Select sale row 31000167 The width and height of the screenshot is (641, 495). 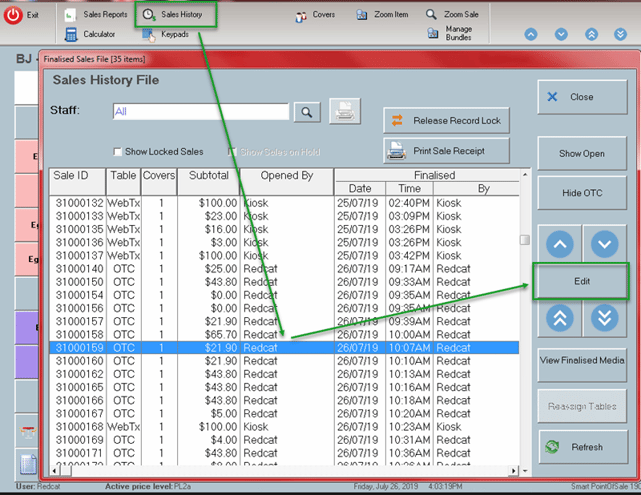tap(284, 414)
